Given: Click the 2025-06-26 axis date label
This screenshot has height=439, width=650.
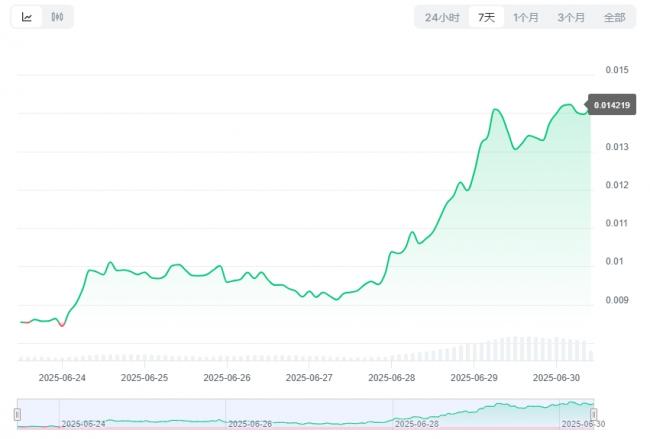Looking at the screenshot, I should click(x=227, y=378).
